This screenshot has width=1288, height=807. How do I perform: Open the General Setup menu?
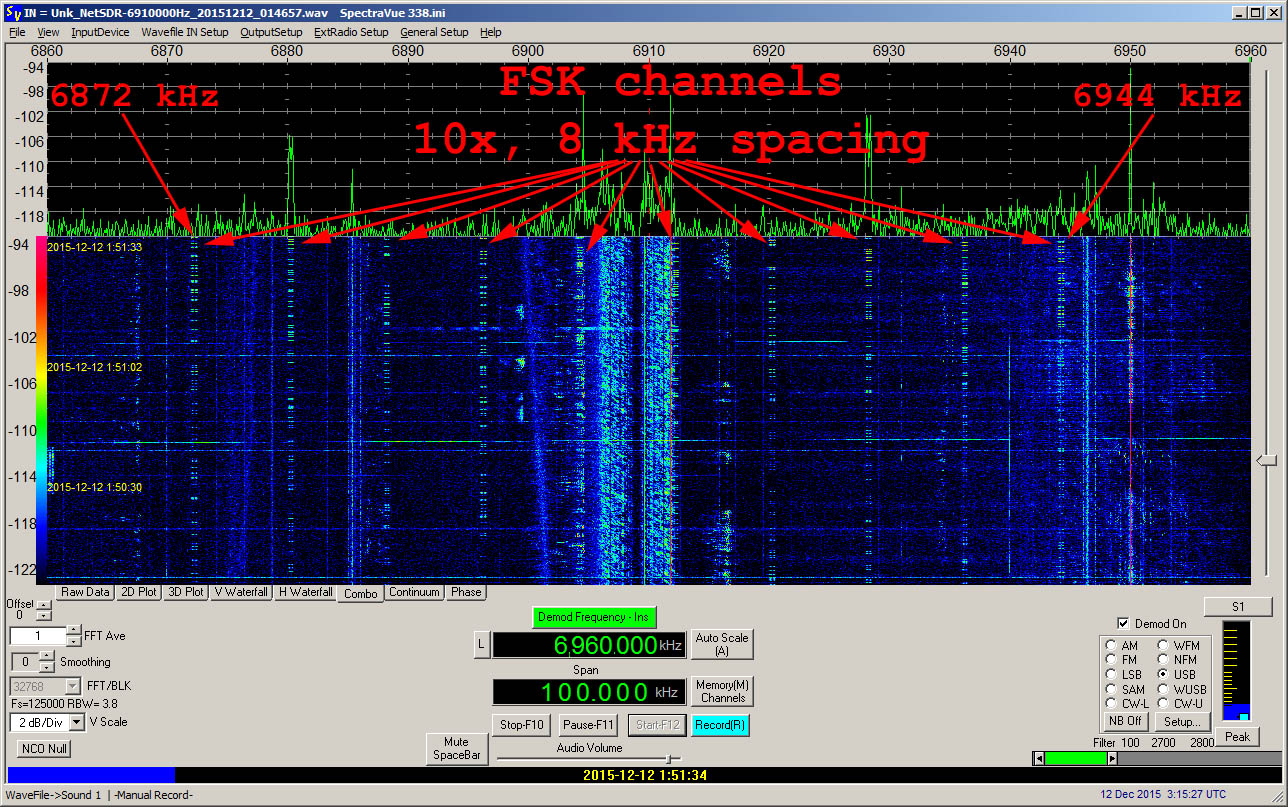point(434,32)
